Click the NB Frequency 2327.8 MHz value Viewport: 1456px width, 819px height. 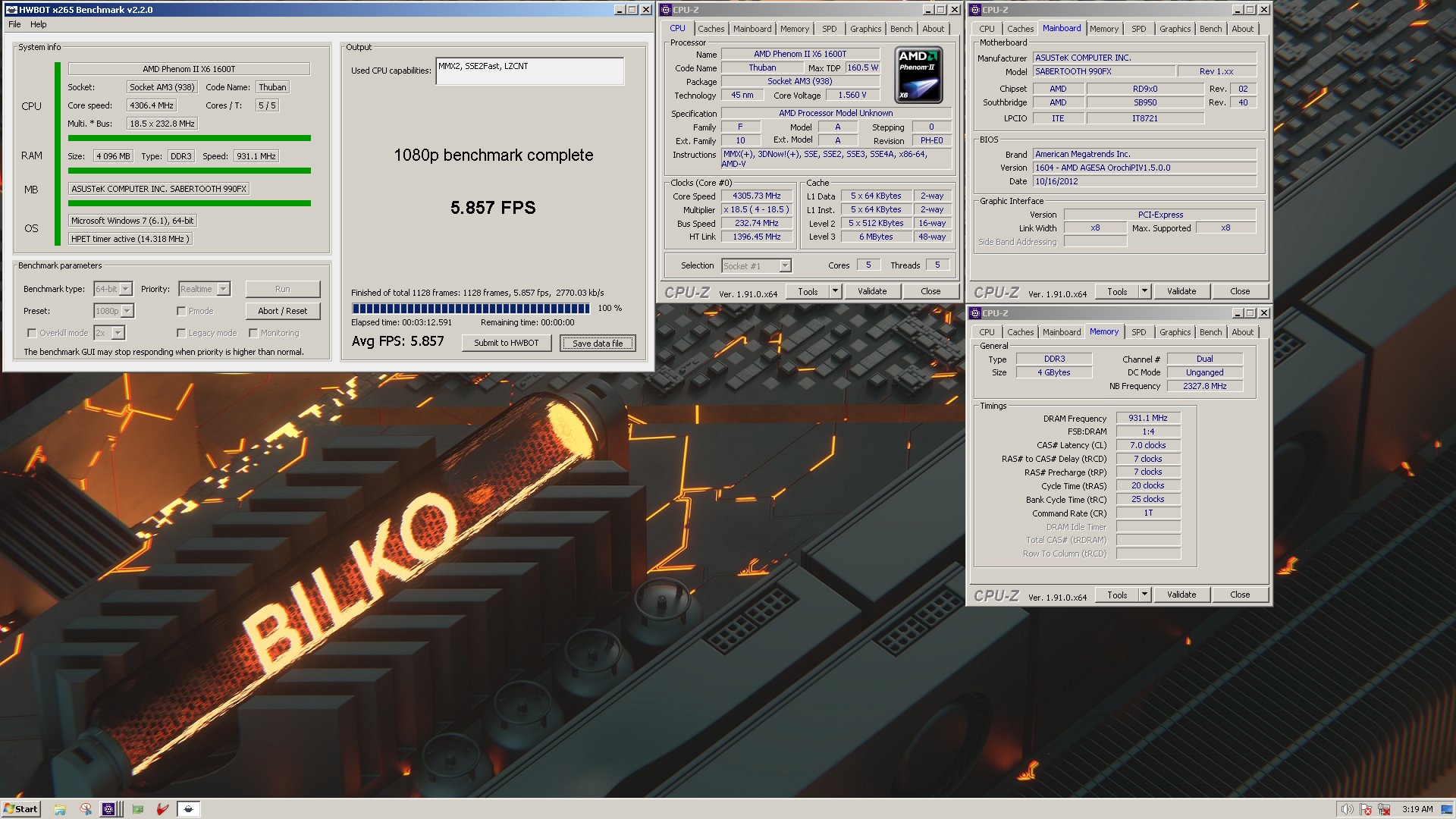pos(1205,386)
